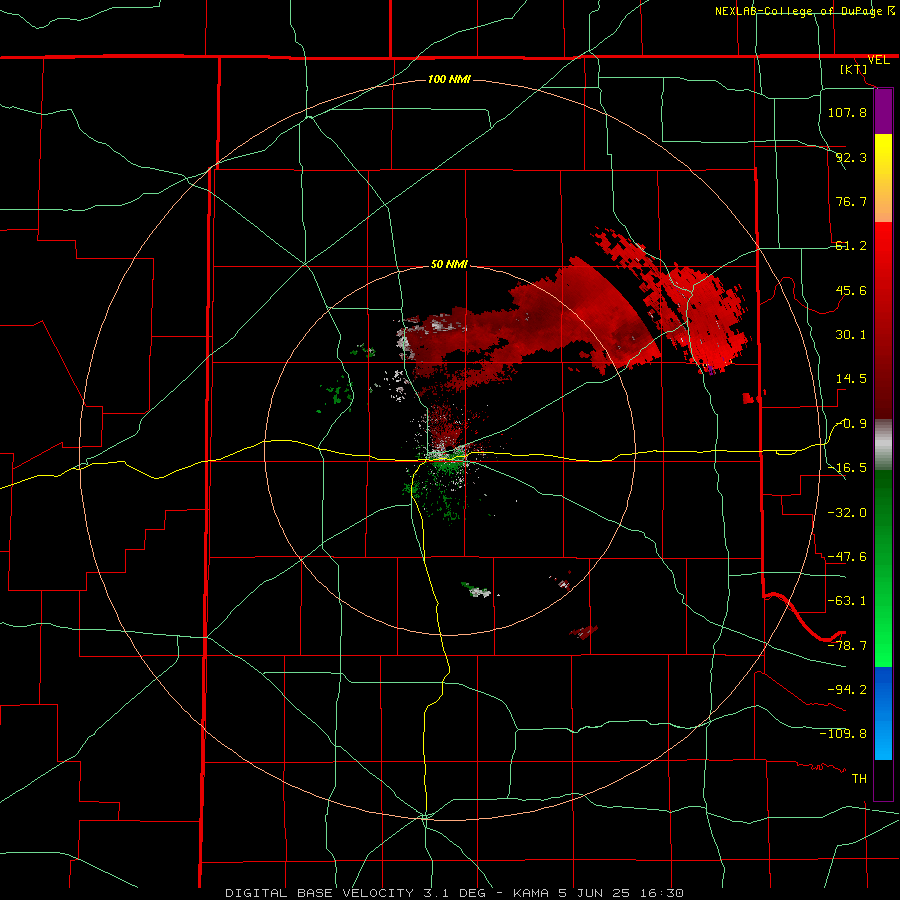
Task: Click the 50 NMI range ring label
Action: tap(449, 264)
